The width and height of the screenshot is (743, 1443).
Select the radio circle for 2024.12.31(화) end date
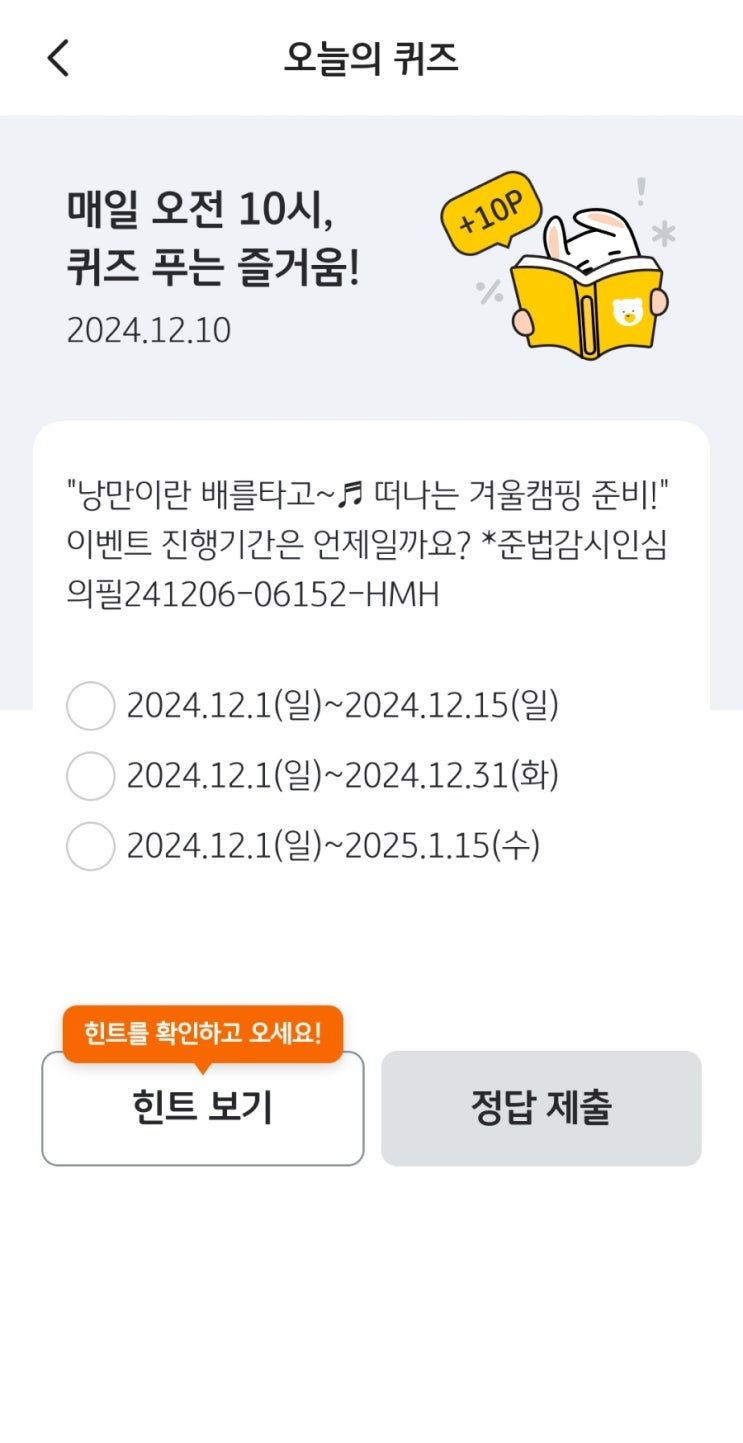[90, 776]
